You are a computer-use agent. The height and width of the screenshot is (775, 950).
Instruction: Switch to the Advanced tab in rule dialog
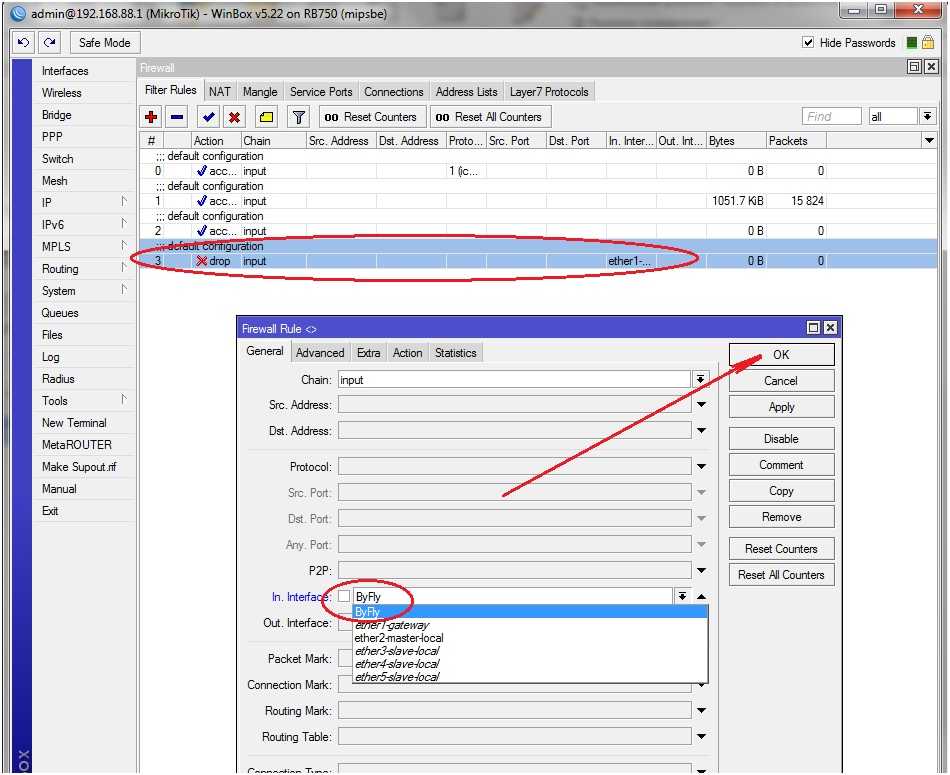click(320, 353)
